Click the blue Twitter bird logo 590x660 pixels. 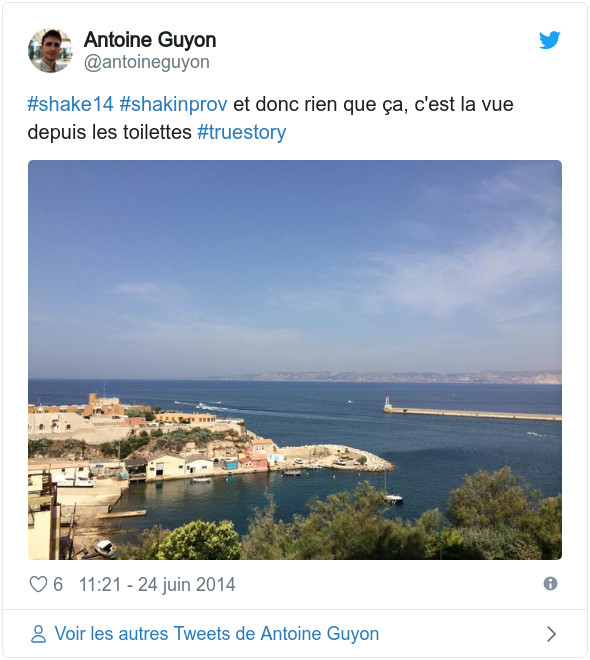pyautogui.click(x=550, y=40)
